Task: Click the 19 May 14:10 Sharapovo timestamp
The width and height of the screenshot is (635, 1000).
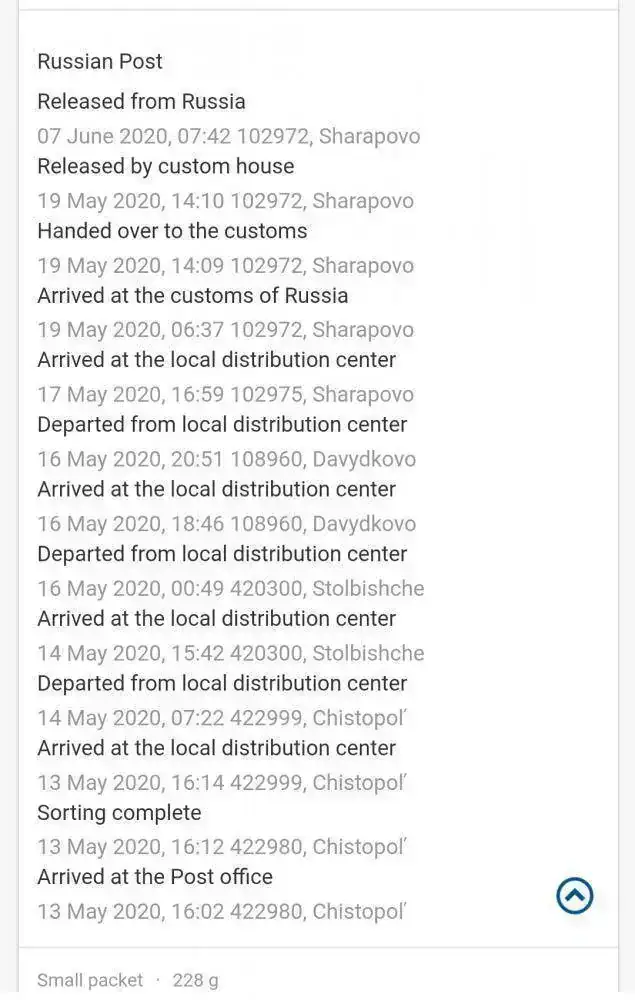Action: click(x=226, y=201)
